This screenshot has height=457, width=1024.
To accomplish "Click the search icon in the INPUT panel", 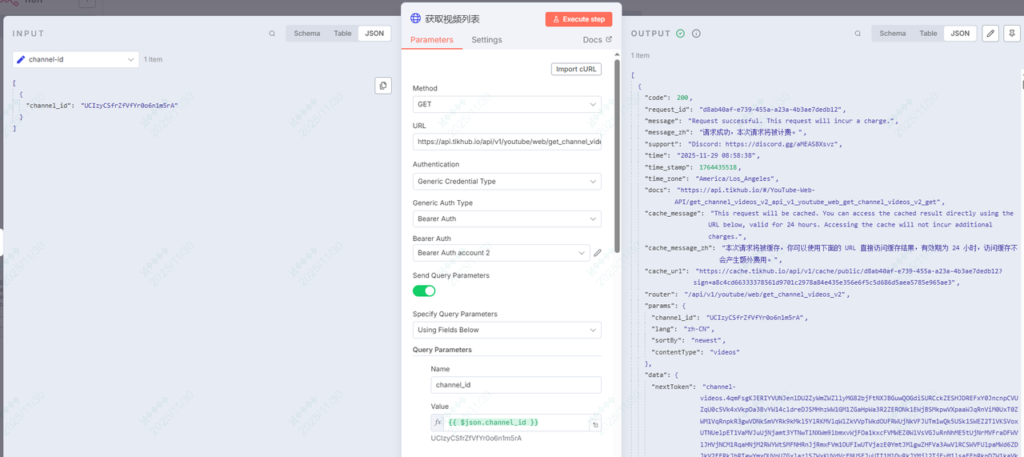I will point(272,33).
